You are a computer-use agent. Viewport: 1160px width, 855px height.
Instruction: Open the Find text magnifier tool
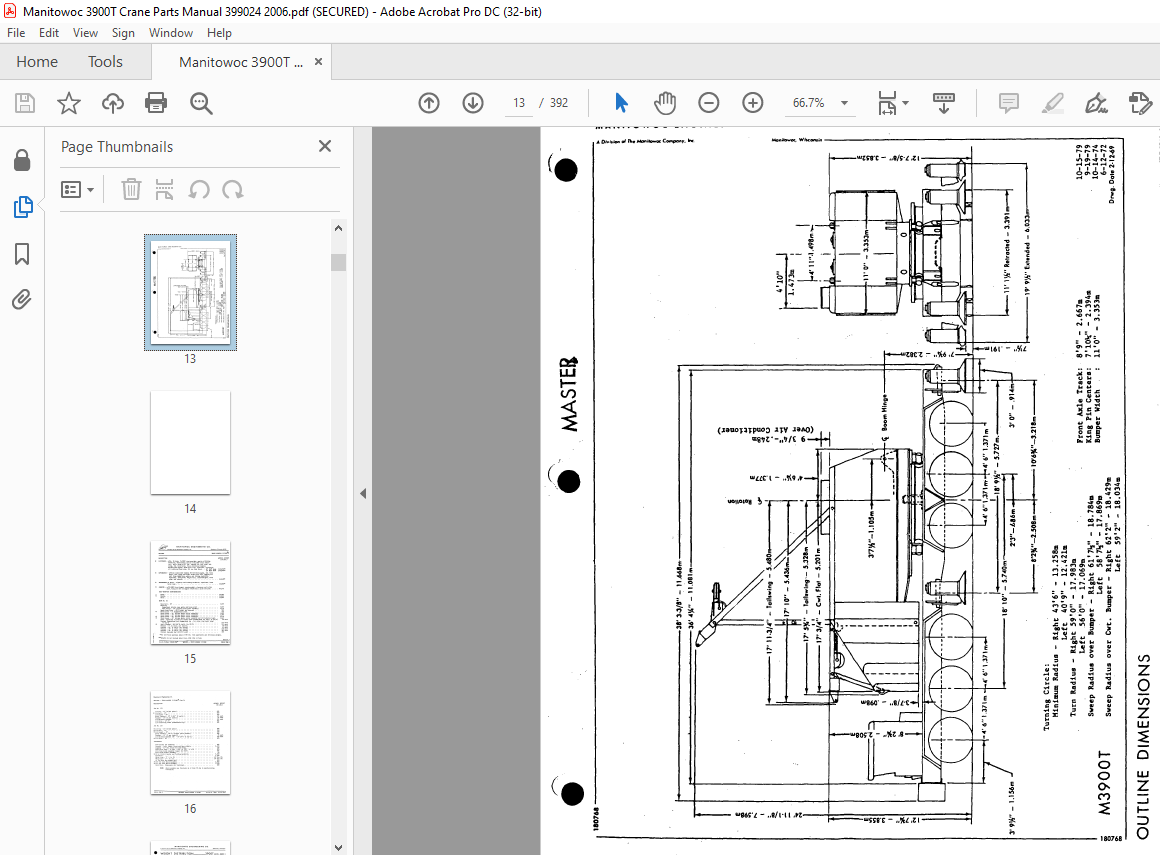[201, 104]
